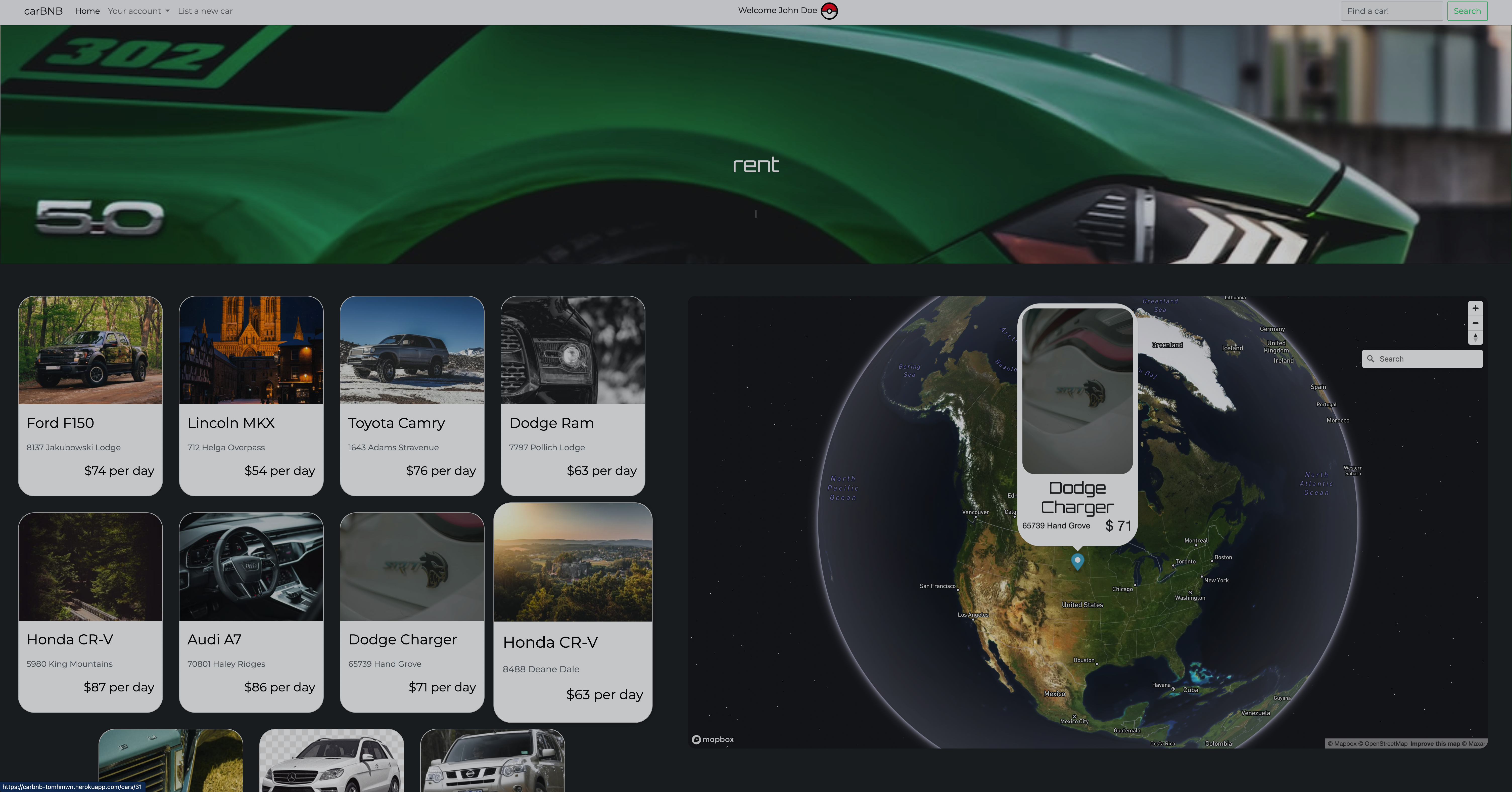Click the Audi A7 title
Image resolution: width=1512 pixels, height=792 pixels.
tap(214, 639)
